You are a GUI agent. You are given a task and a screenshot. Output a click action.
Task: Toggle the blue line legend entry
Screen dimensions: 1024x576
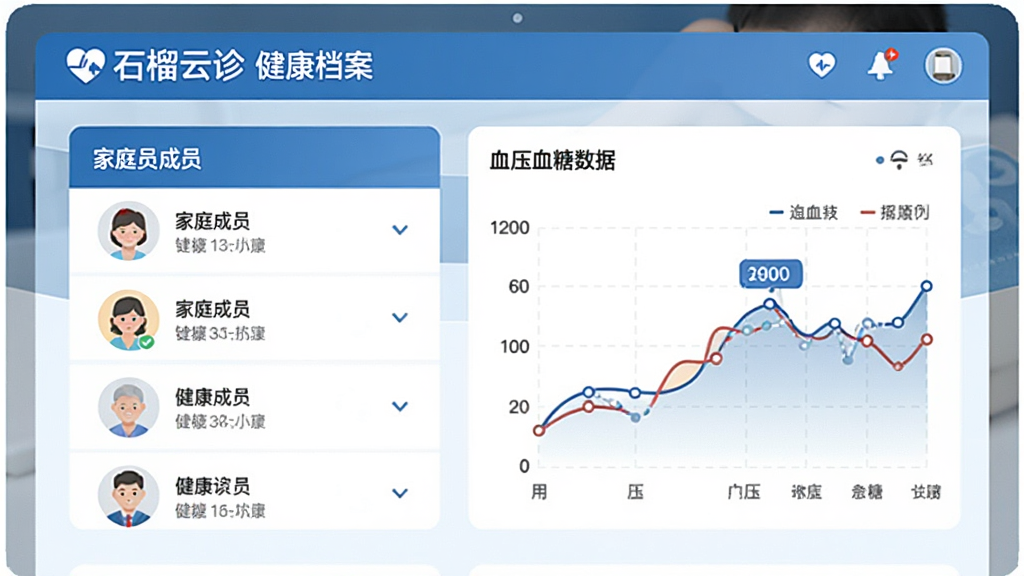point(803,212)
